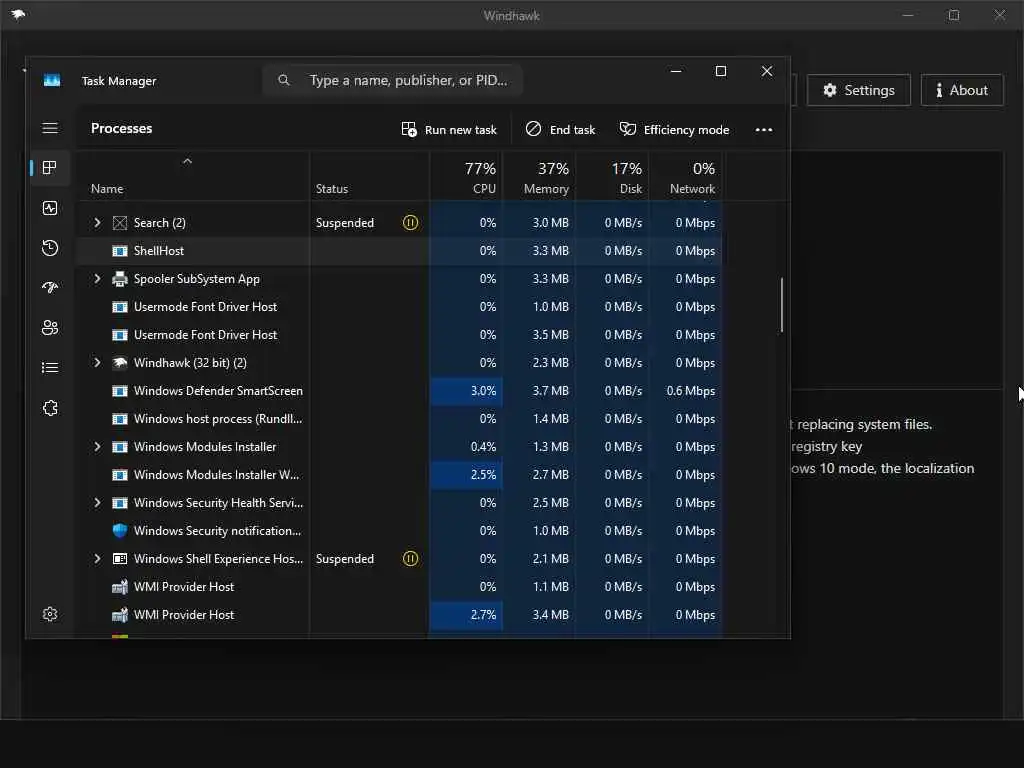Click the 0.6 Mbps network value

[690, 391]
